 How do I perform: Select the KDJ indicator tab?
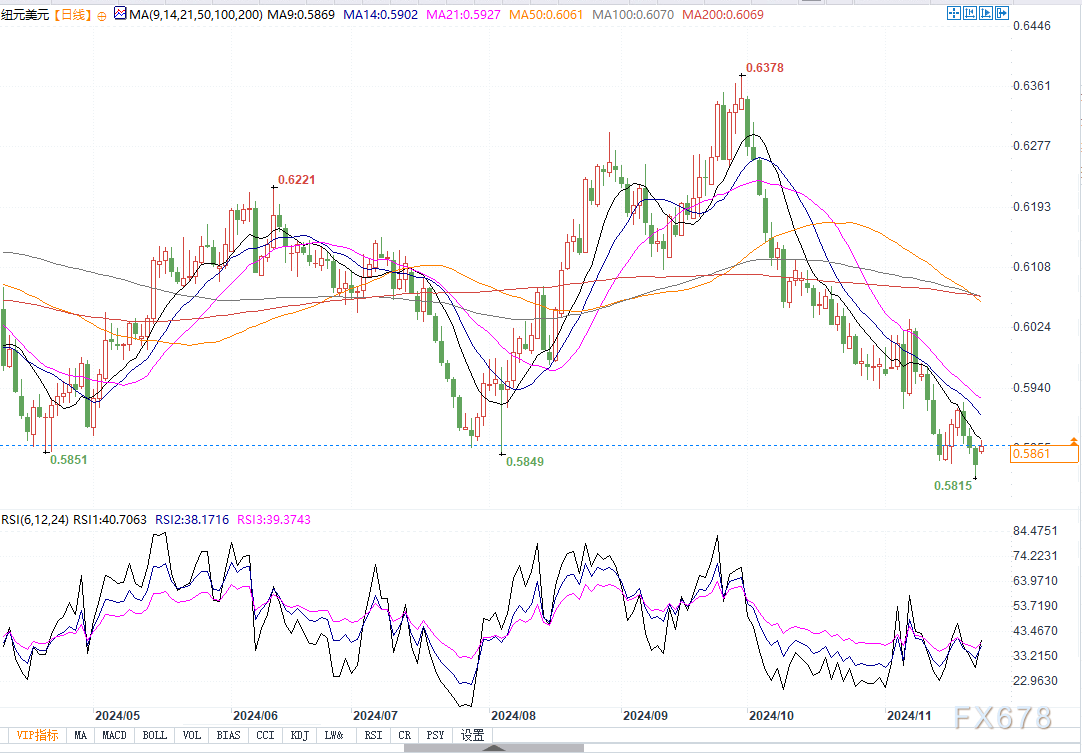(300, 735)
